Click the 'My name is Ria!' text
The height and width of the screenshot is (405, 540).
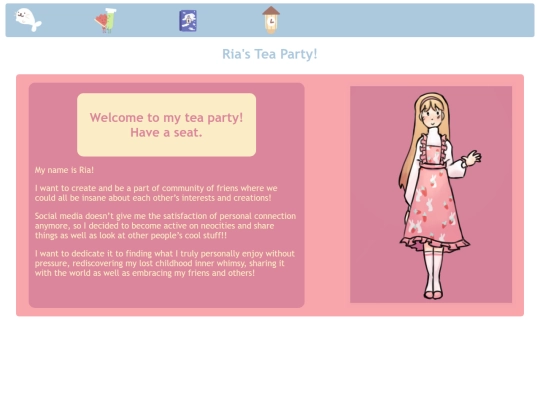pyautogui.click(x=64, y=170)
